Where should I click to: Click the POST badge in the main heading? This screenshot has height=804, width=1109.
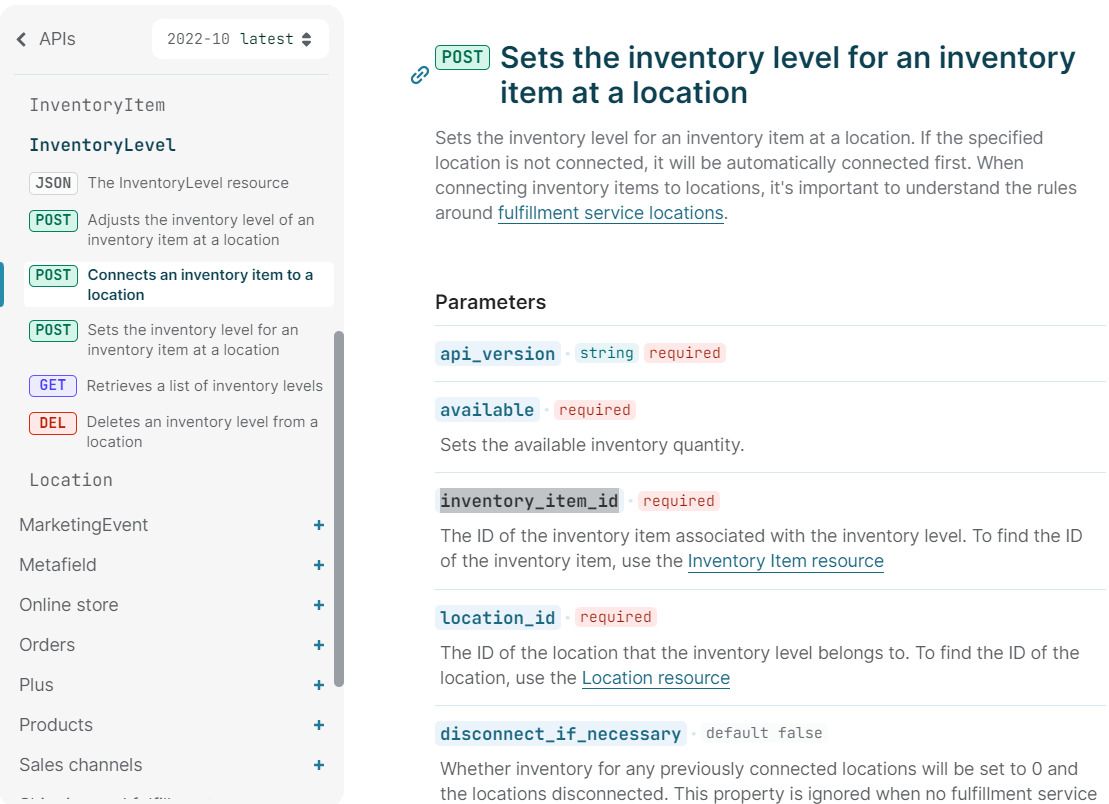click(x=462, y=58)
